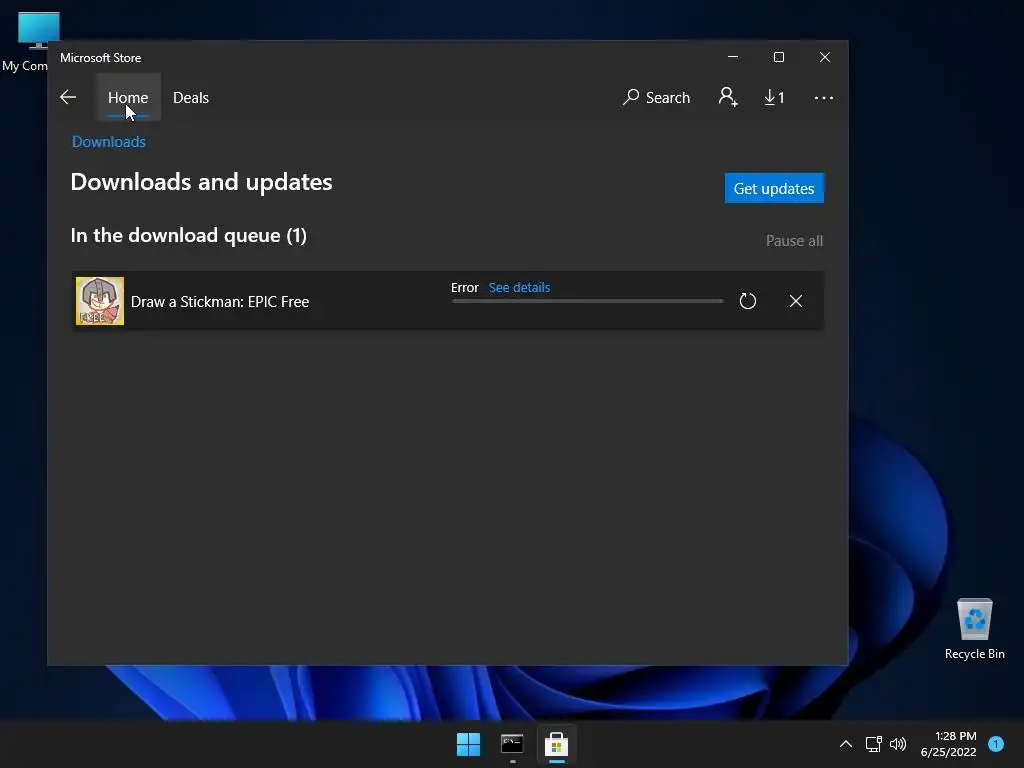Retry the Draw a Stickman download
The image size is (1024, 768).
pyautogui.click(x=748, y=301)
